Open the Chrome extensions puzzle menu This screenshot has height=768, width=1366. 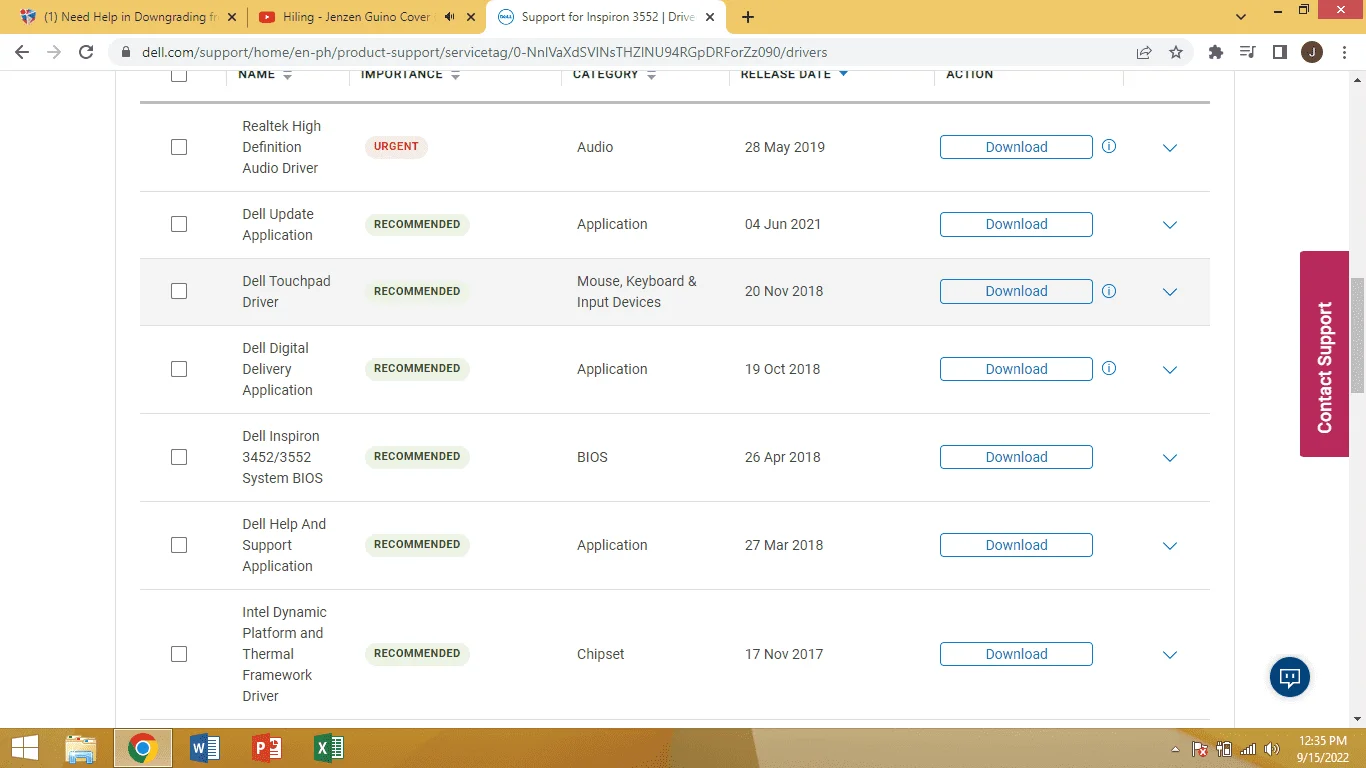coord(1216,52)
